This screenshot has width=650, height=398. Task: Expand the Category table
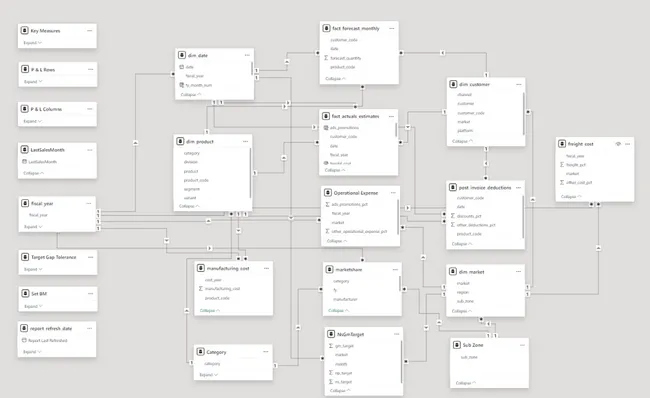[x=209, y=375]
